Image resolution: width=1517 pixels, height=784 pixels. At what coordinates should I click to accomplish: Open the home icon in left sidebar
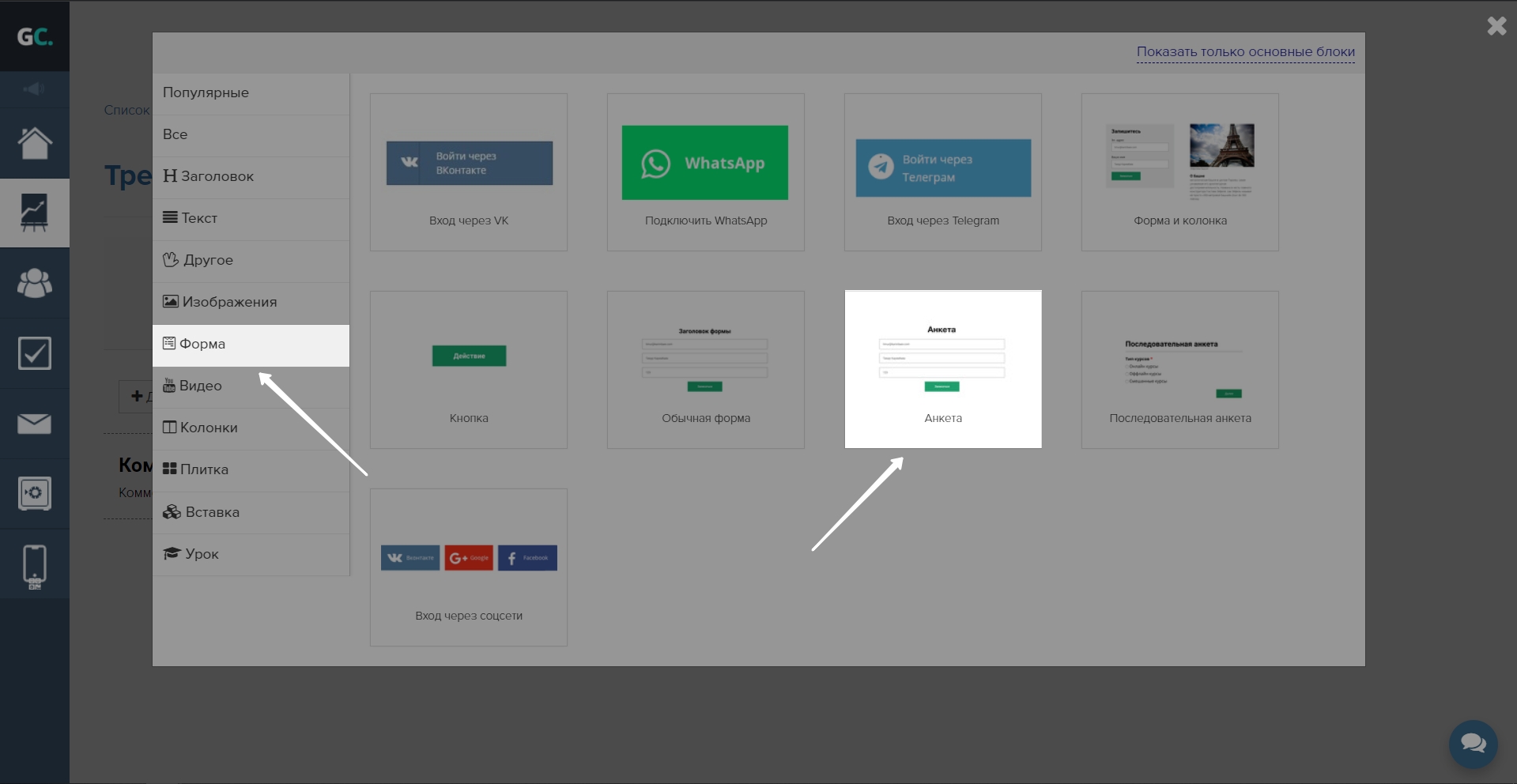[35, 143]
